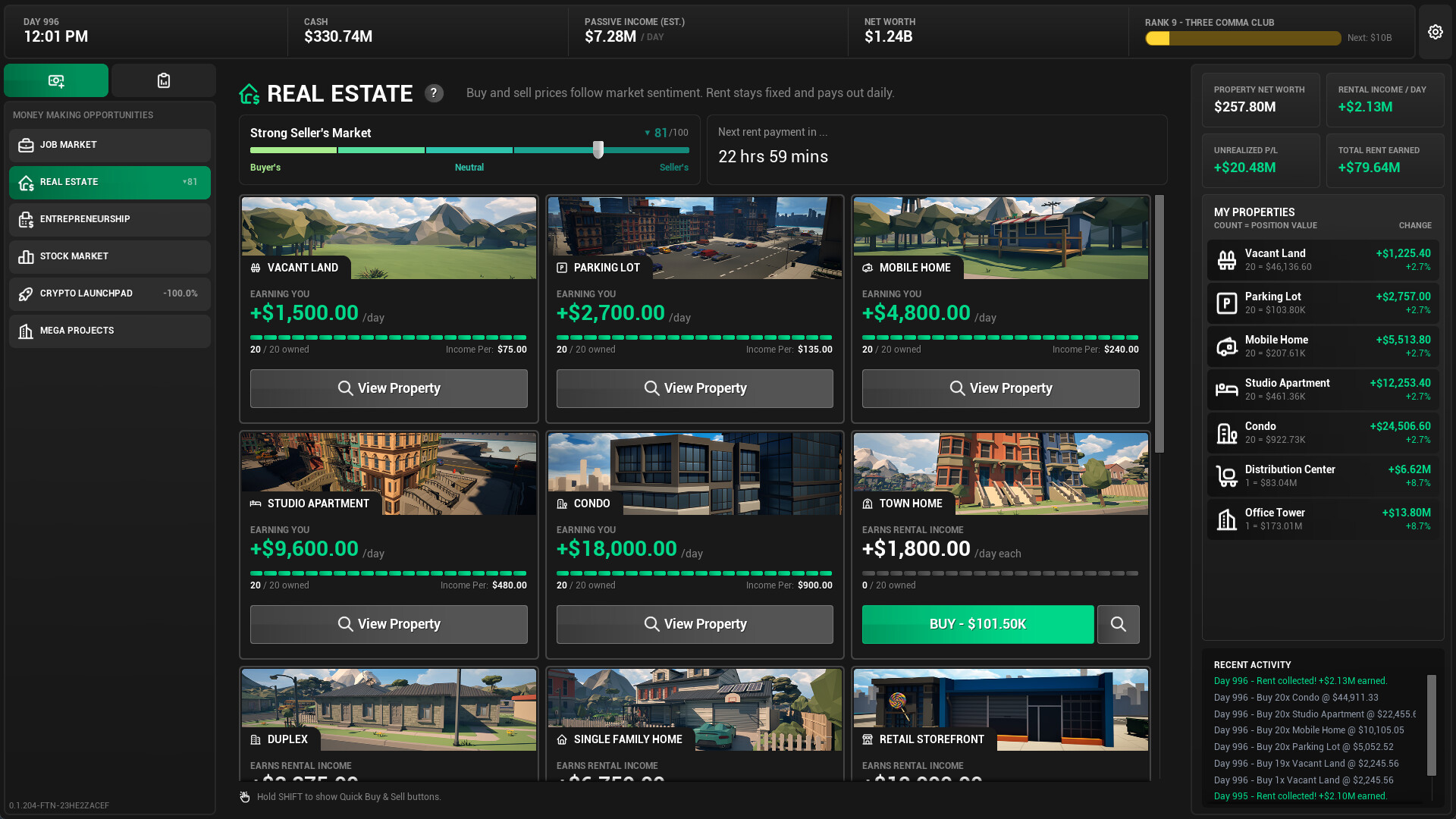The height and width of the screenshot is (819, 1456).
Task: Select Condo building icon in My Properties
Action: point(1227,433)
